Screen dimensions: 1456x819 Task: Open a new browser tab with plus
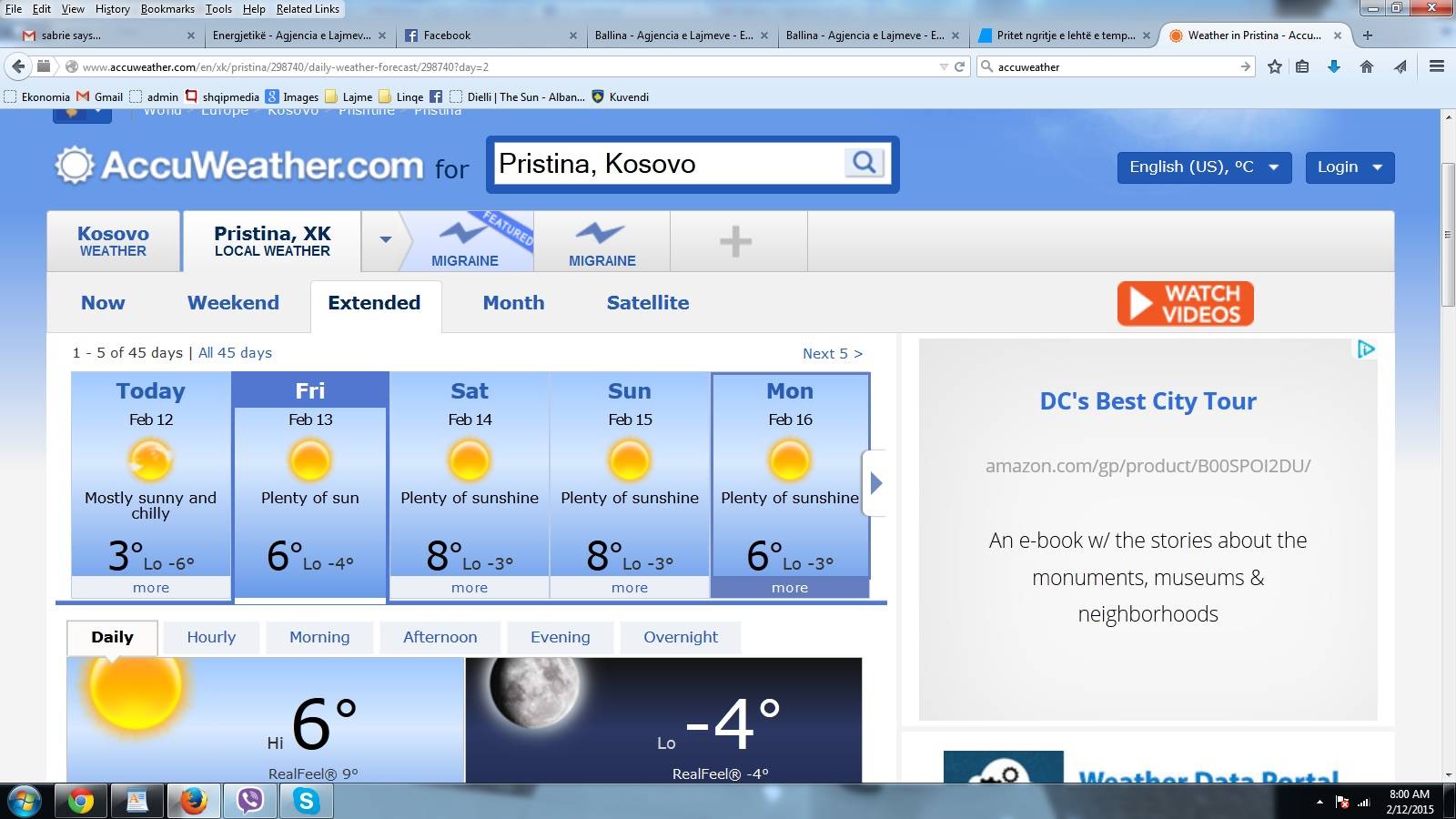click(1367, 35)
